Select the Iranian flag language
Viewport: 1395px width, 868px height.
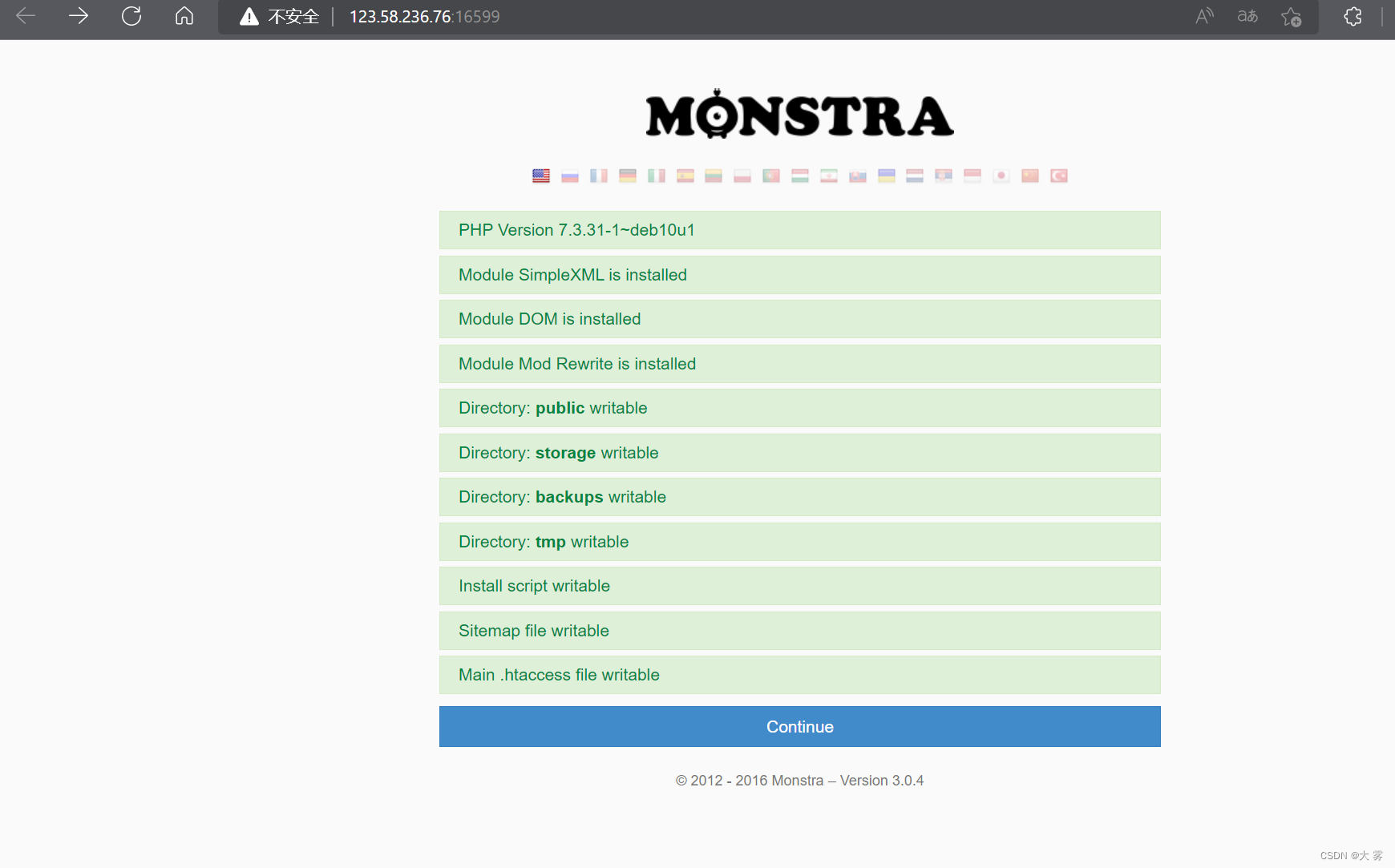tap(829, 176)
